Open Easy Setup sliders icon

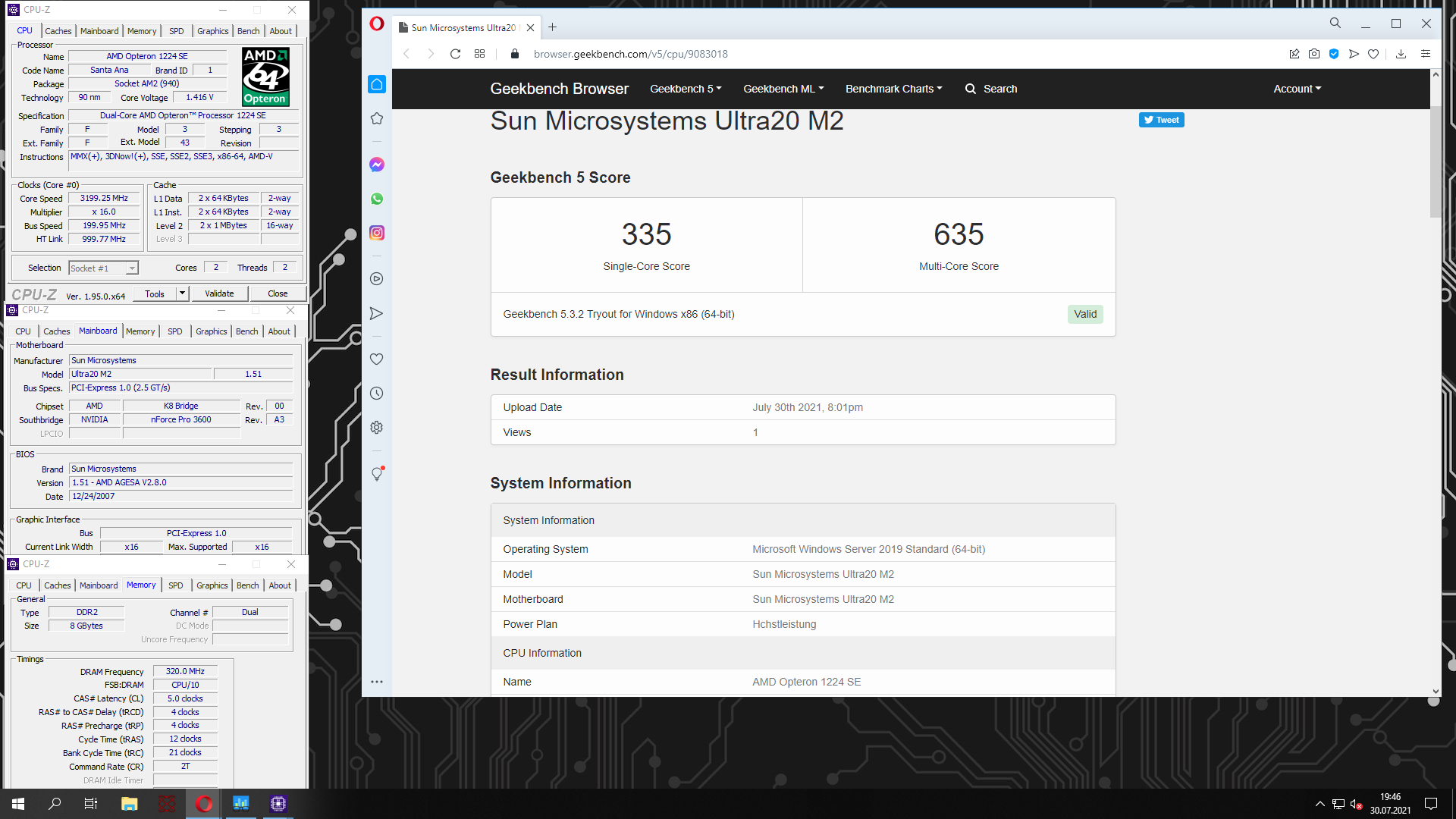1426,54
